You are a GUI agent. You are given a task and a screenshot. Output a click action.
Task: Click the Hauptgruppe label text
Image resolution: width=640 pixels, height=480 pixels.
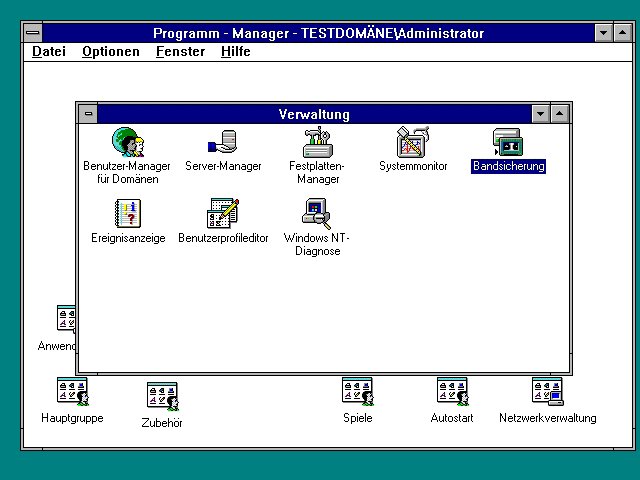click(72, 418)
